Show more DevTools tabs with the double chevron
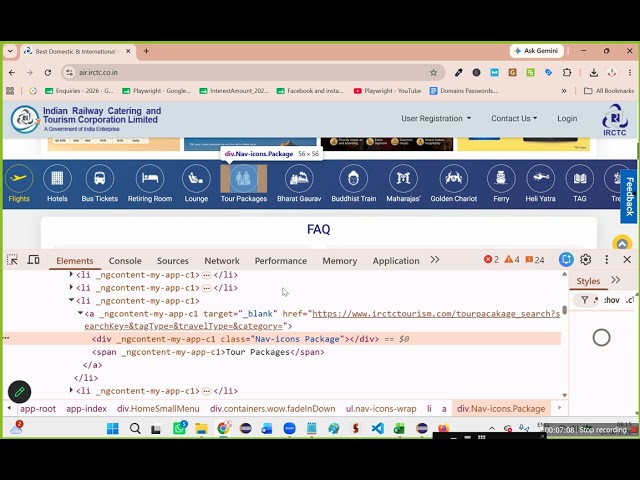This screenshot has height=480, width=640. (435, 260)
